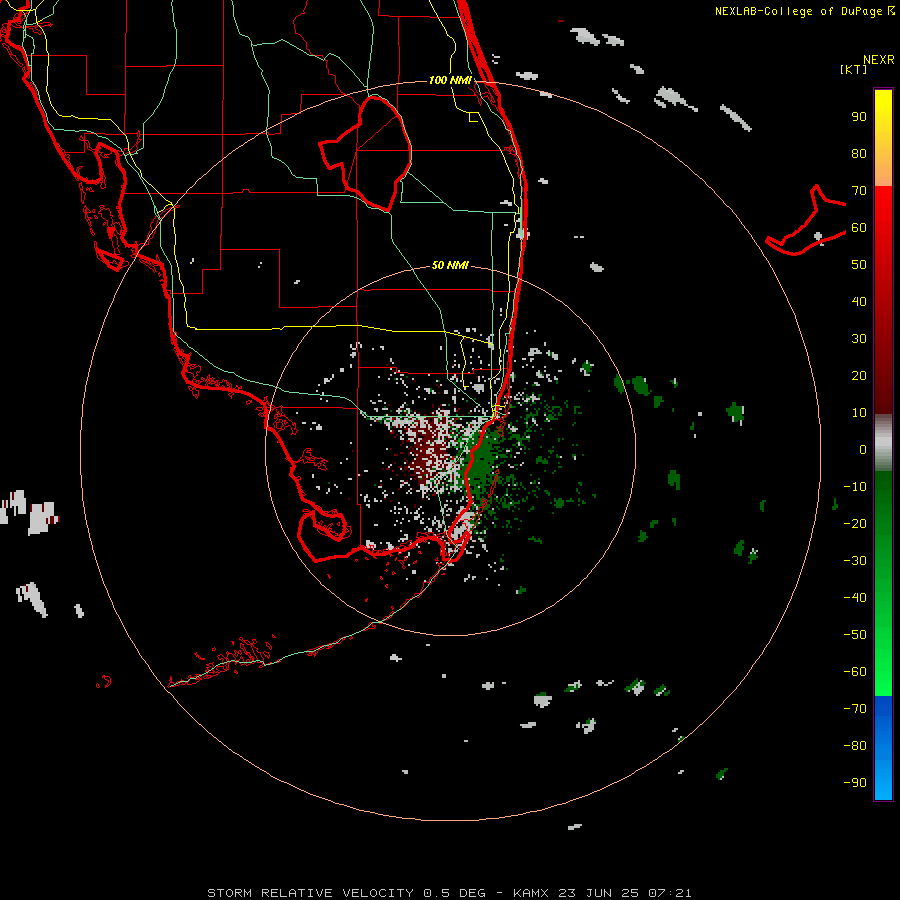
Task: Click the positive 80 scale label
Action: click(x=859, y=154)
